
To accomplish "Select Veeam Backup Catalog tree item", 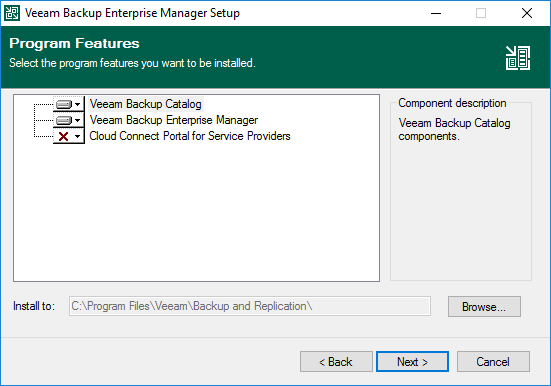I will (145, 104).
